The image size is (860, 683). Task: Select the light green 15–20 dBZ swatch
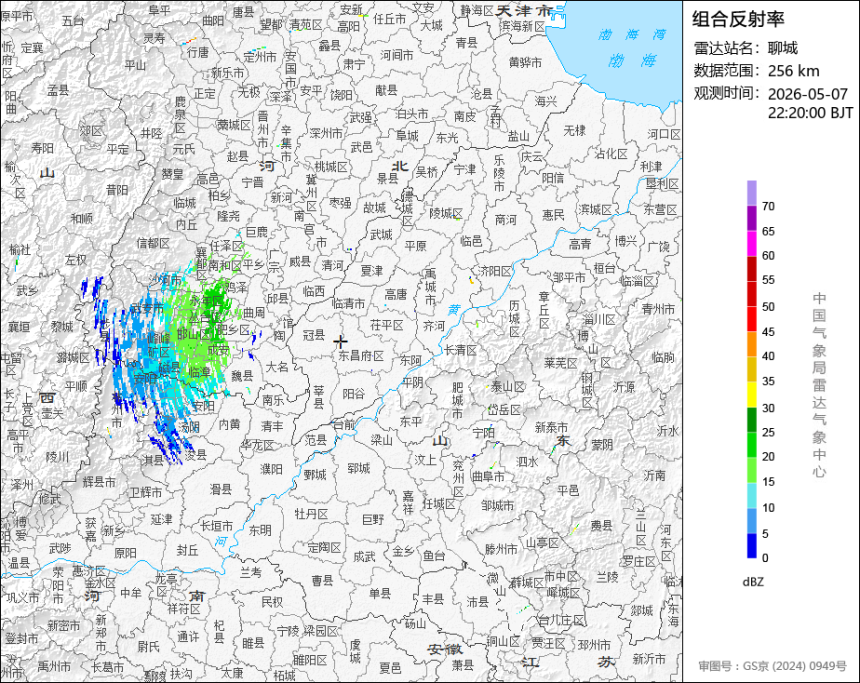pos(751,470)
